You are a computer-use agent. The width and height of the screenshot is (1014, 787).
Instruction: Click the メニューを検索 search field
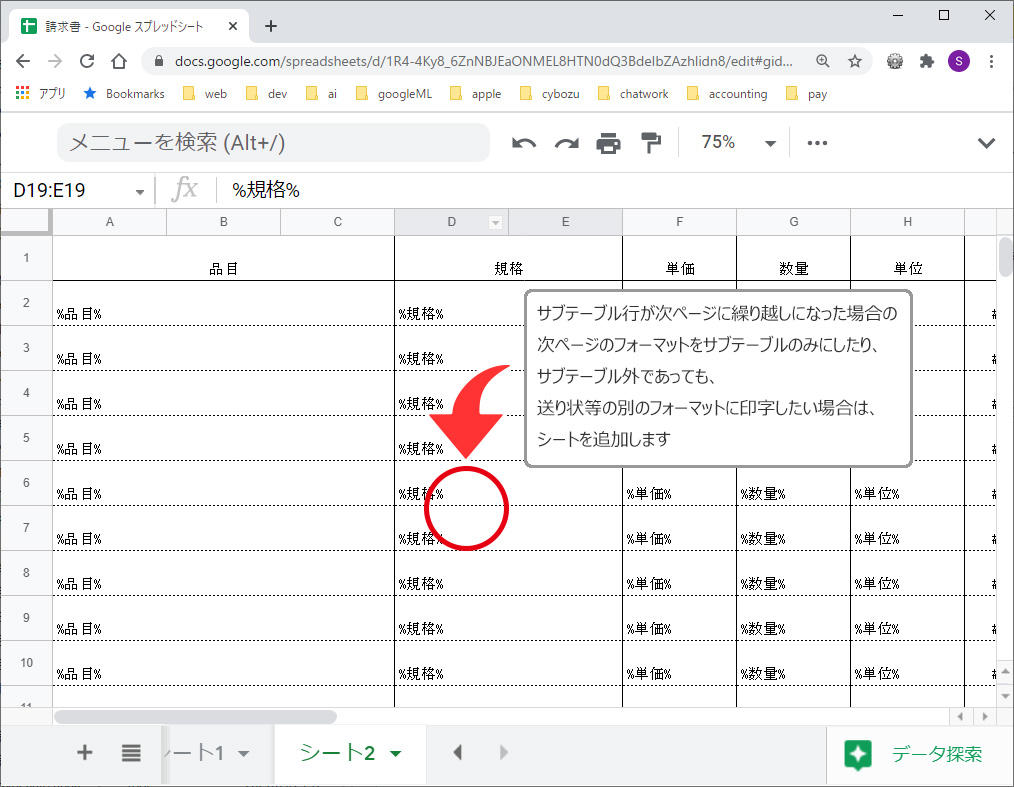[x=273, y=143]
